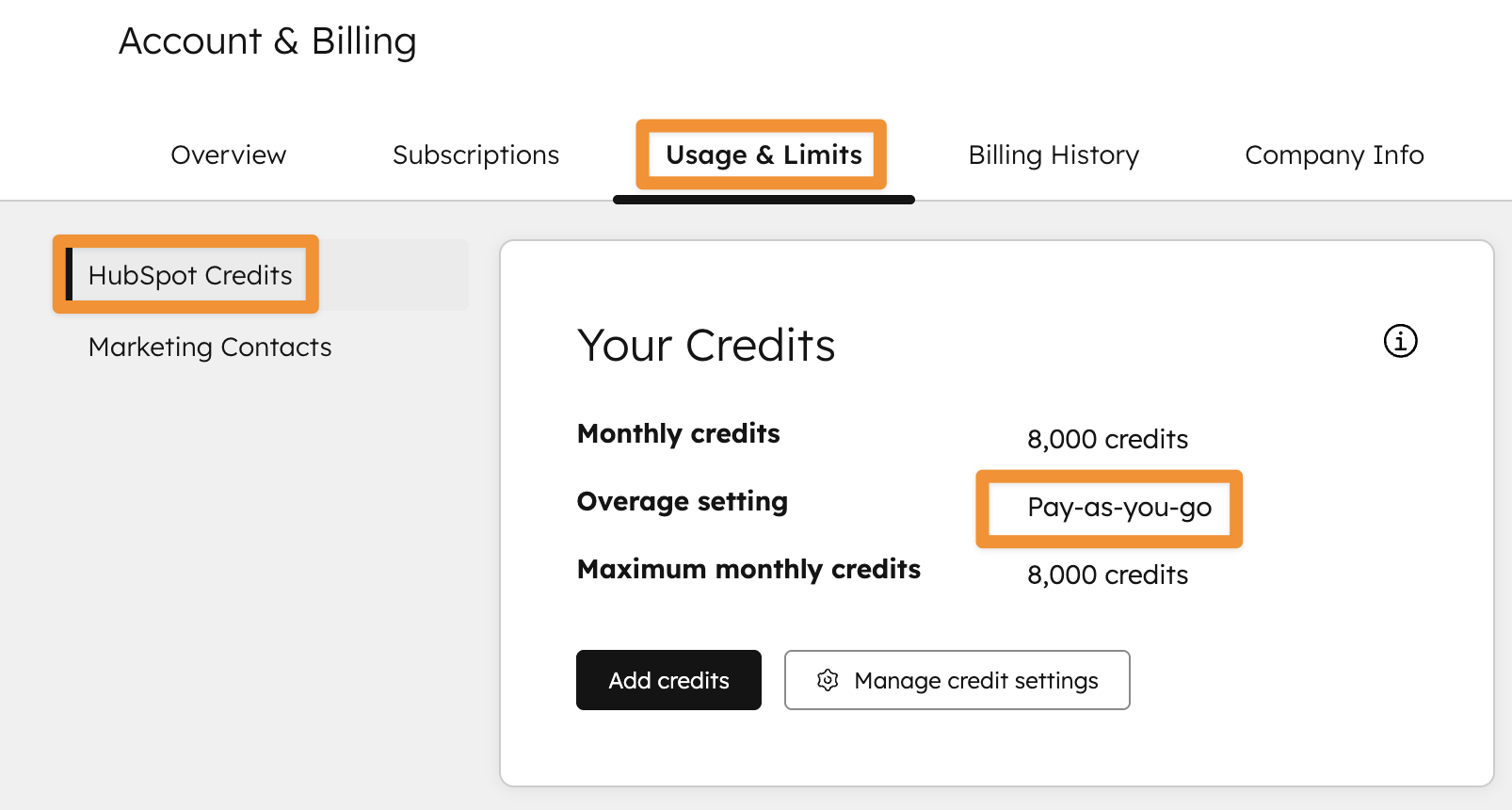Viewport: 1512px width, 810px height.
Task: Click the gear icon on Manage credit settings
Action: [828, 680]
